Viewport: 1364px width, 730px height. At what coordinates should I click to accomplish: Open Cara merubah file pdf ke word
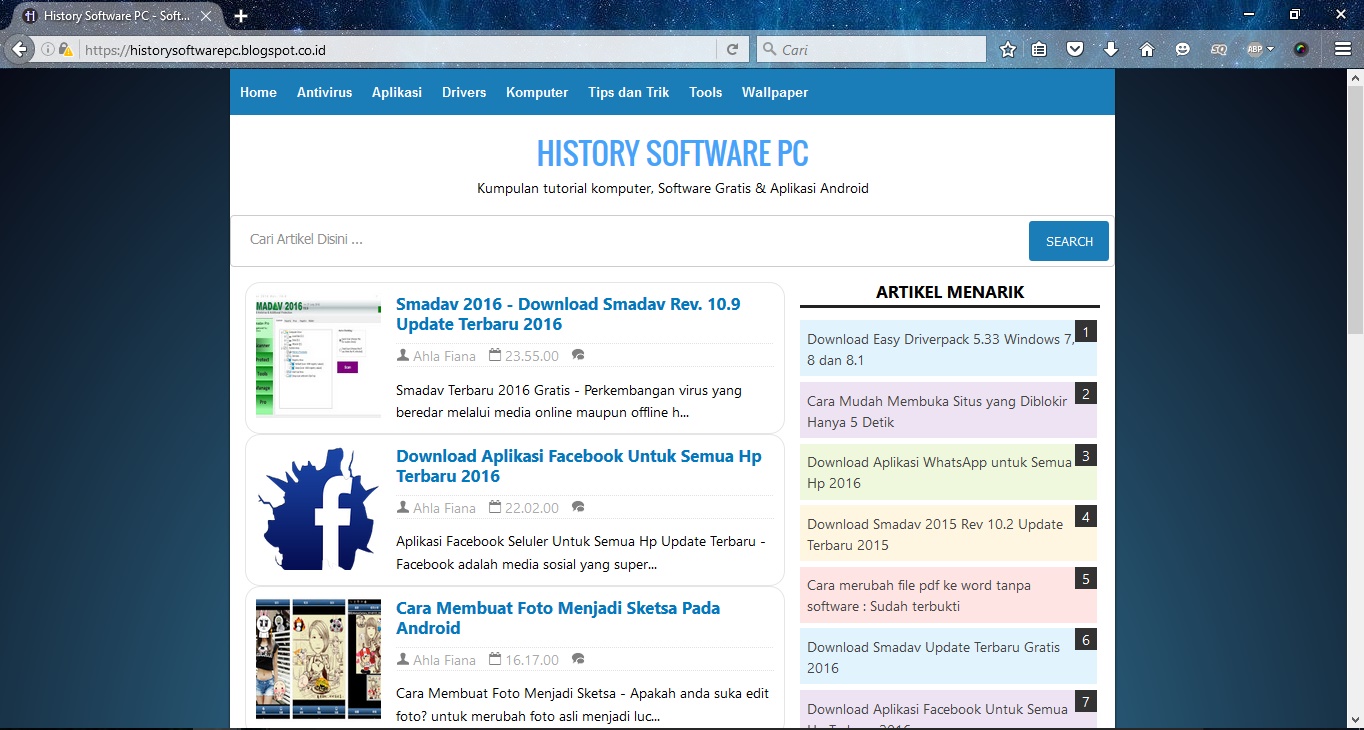point(919,595)
